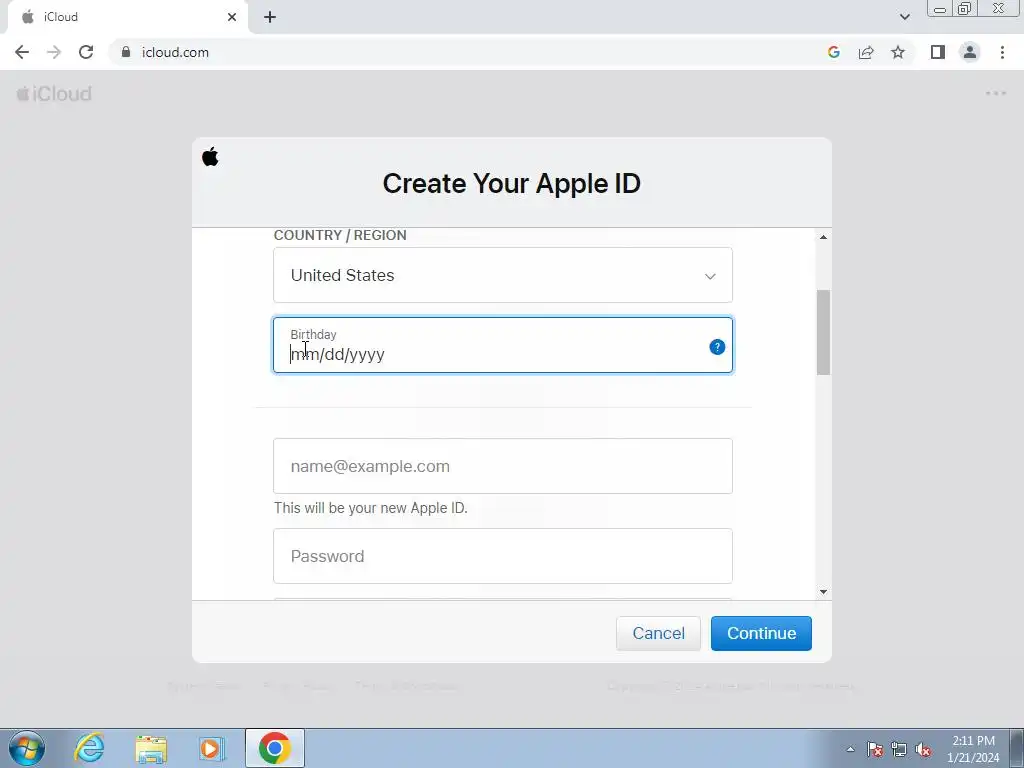Click the "This will be your new Apple ID." text
Screen dimensions: 1024x768
click(x=370, y=508)
